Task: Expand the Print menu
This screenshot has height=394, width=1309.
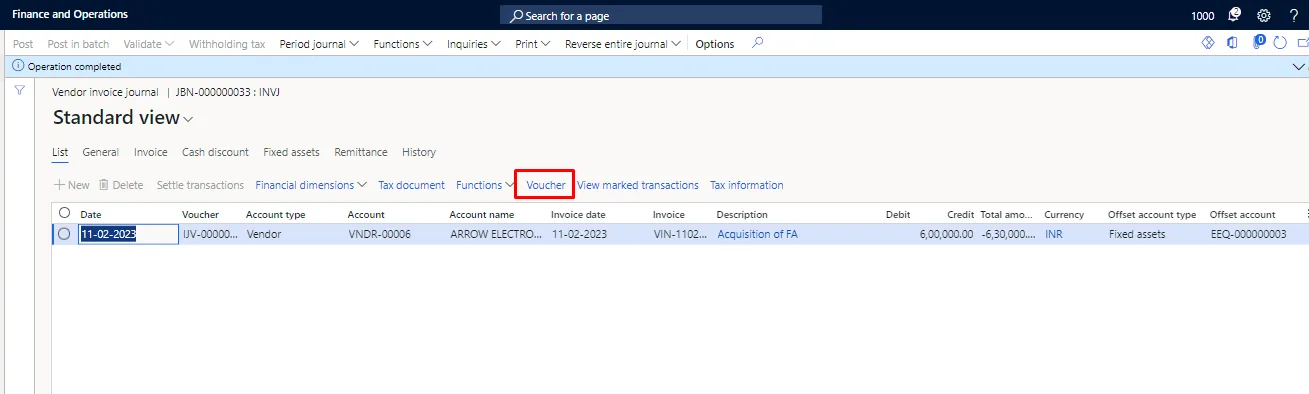Action: (x=533, y=44)
